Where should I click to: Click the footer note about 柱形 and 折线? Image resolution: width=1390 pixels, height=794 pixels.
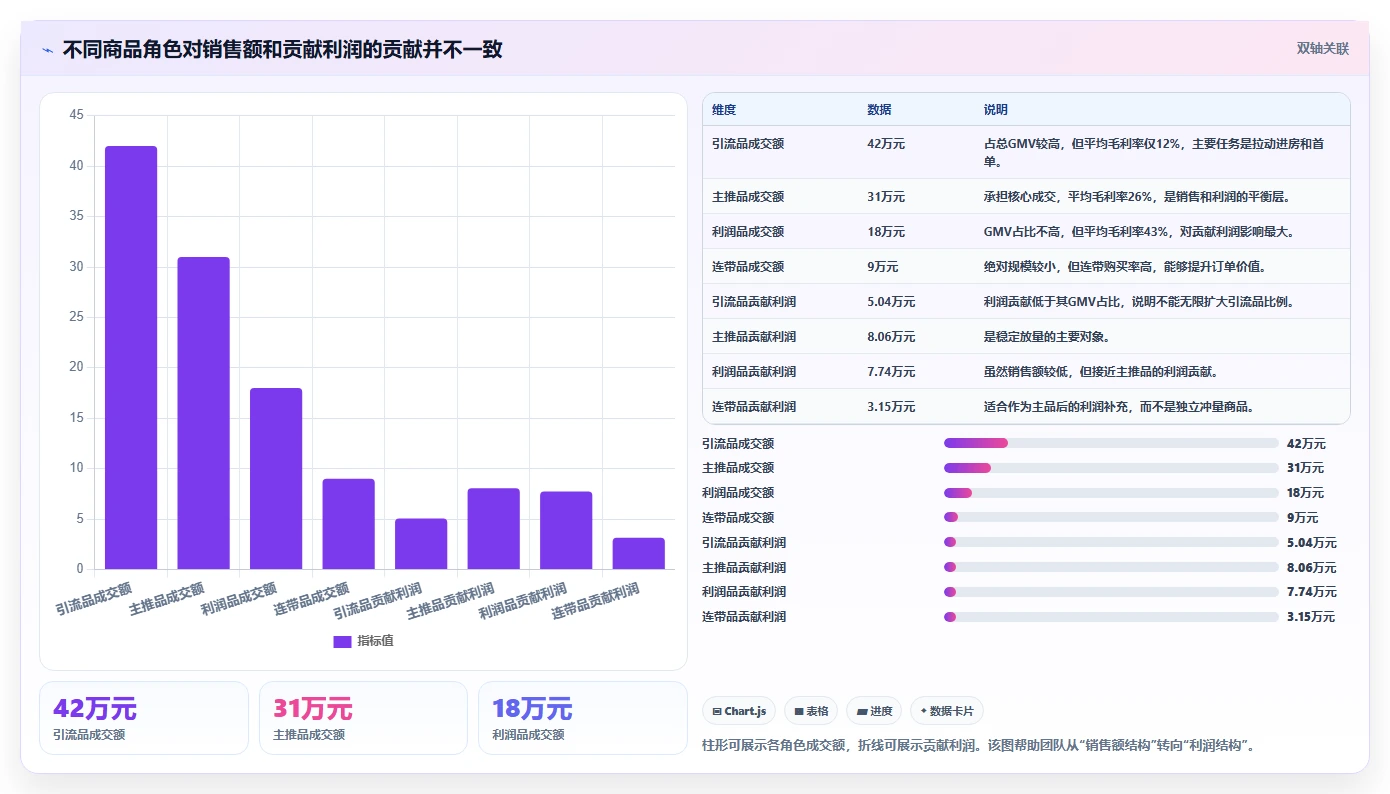[979, 746]
